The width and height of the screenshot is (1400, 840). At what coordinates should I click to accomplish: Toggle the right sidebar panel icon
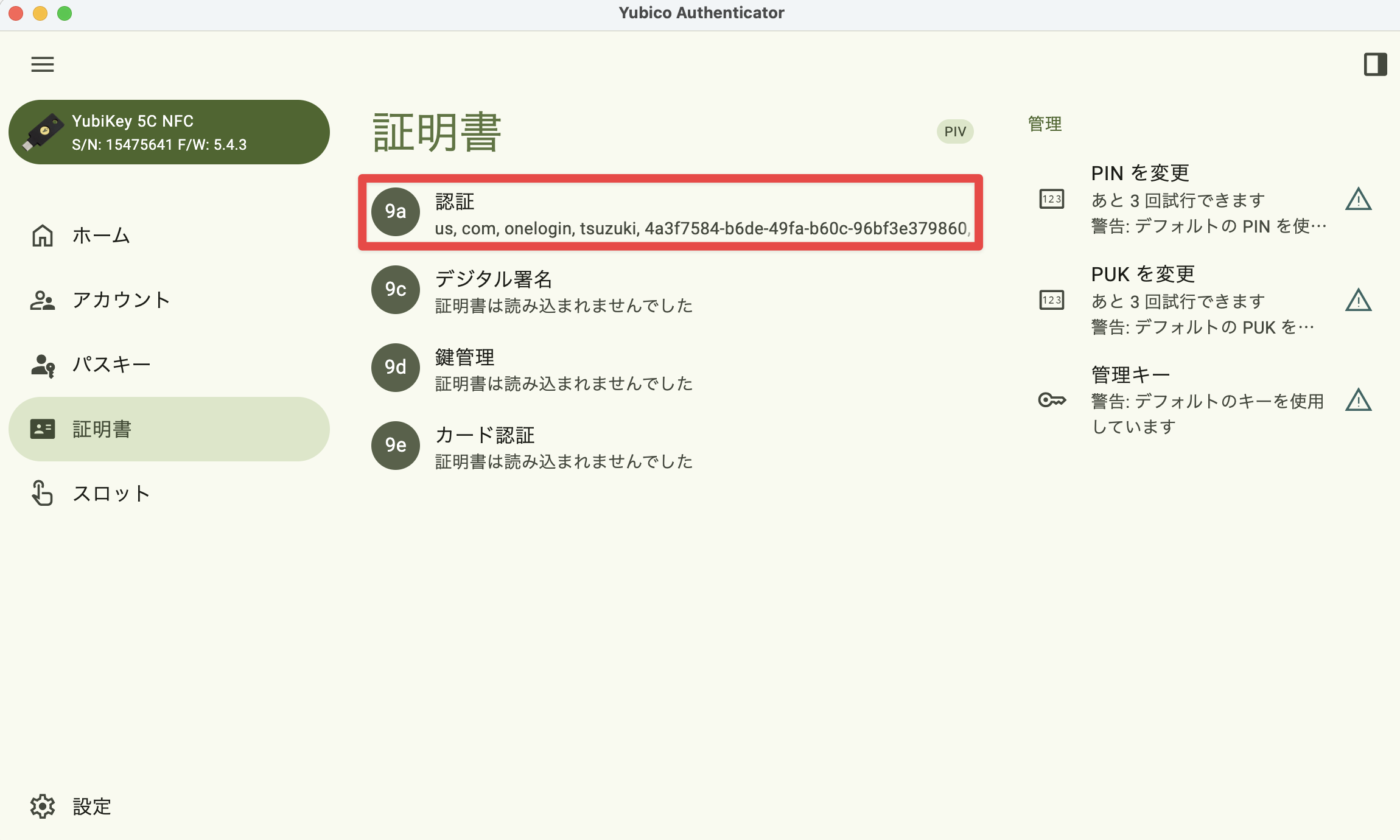pos(1375,64)
